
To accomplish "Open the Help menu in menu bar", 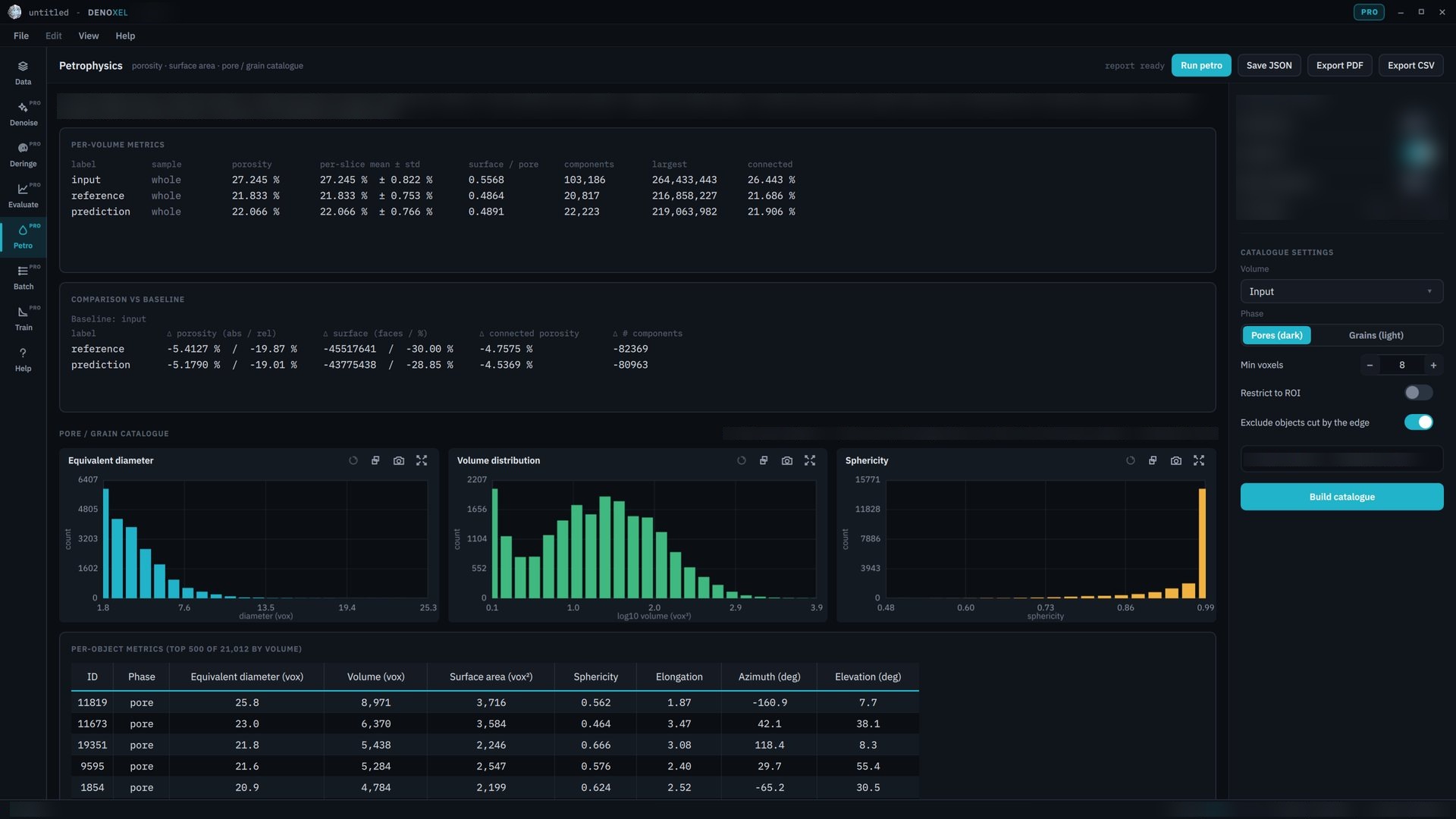I will [125, 36].
